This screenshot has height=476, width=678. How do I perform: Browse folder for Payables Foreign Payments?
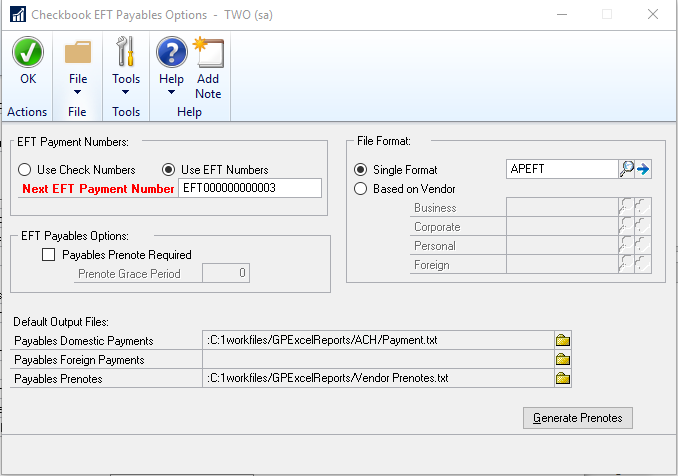coord(563,359)
